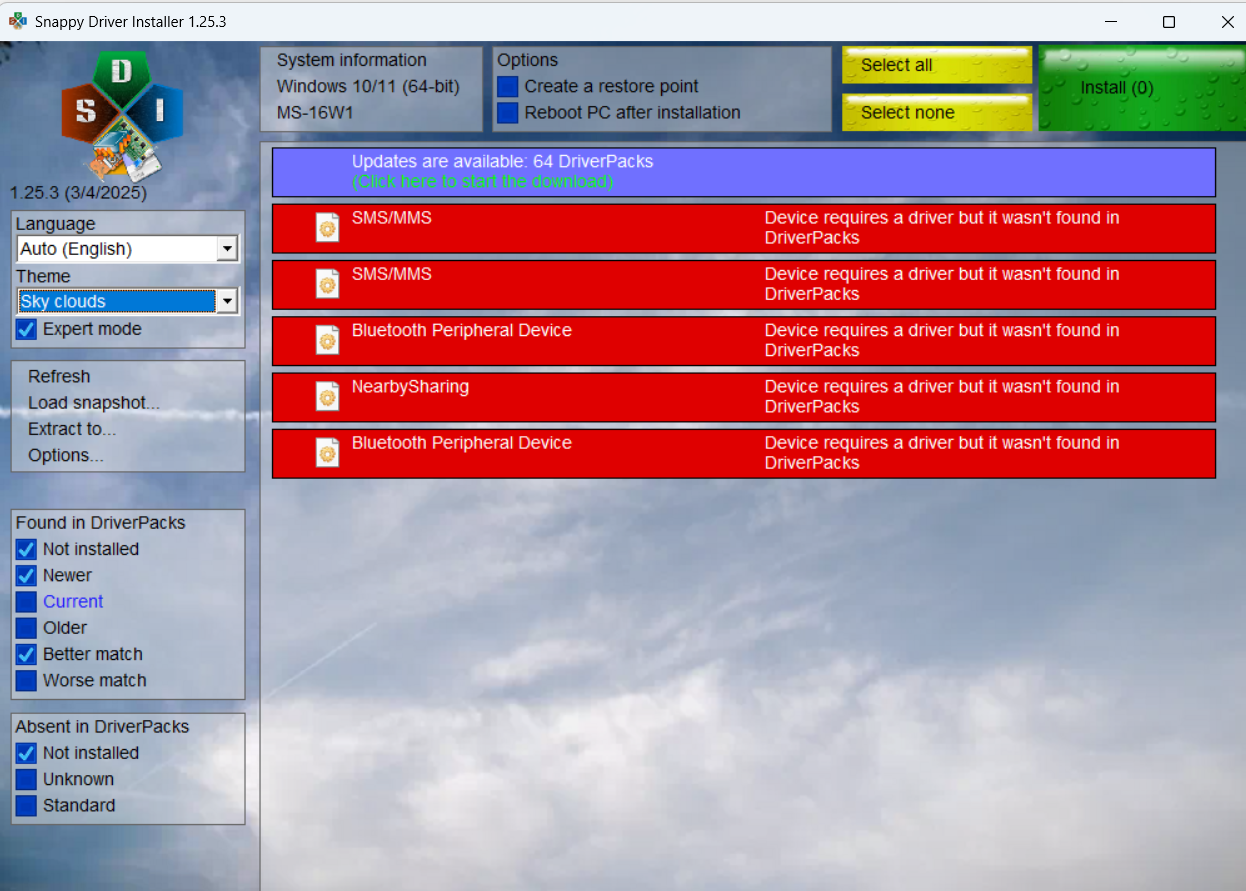Viewport: 1246px width, 891px height.
Task: Uncheck the Better match checkbox
Action: click(x=27, y=654)
